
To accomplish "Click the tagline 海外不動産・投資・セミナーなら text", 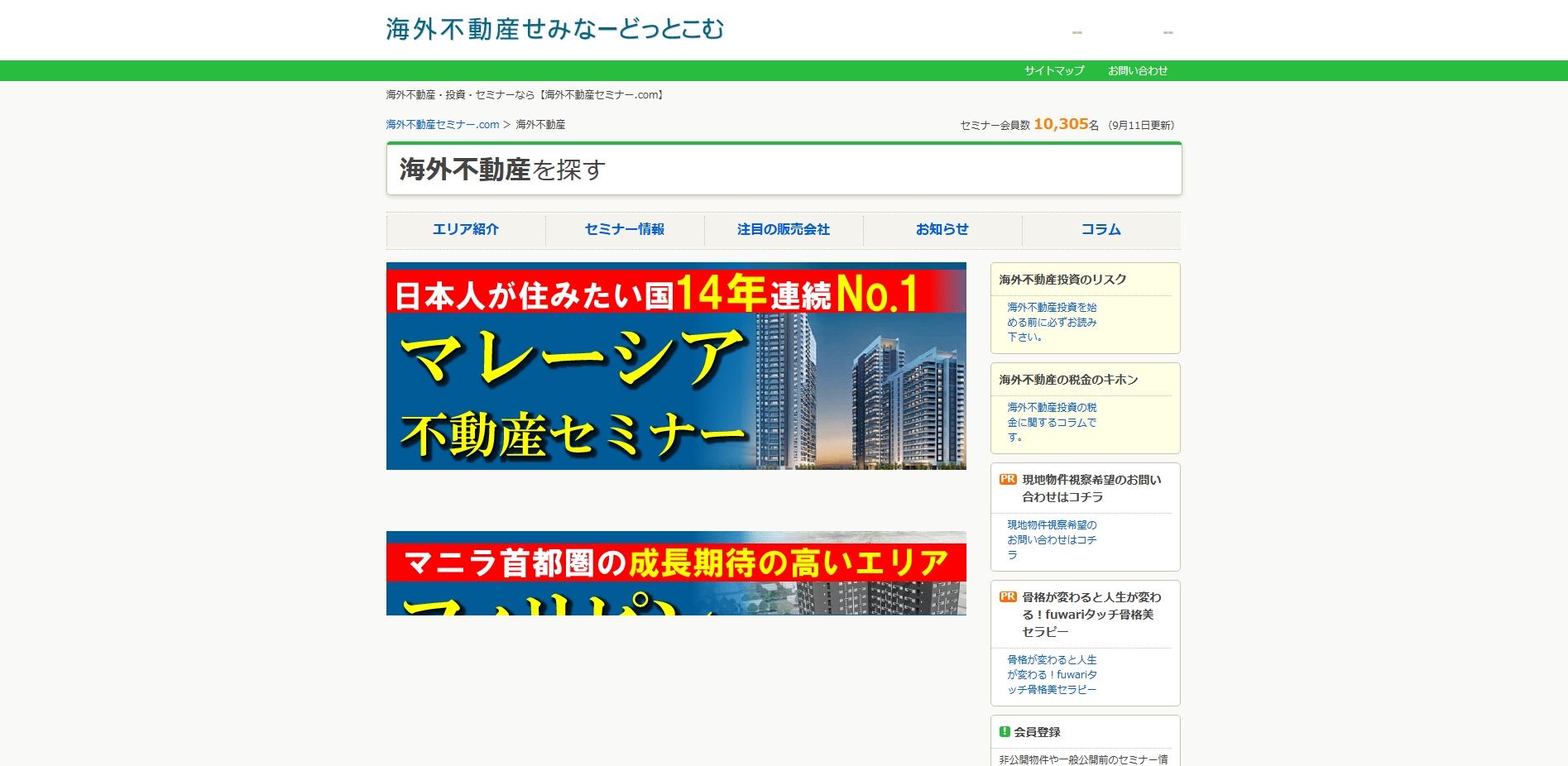I will coord(526,95).
